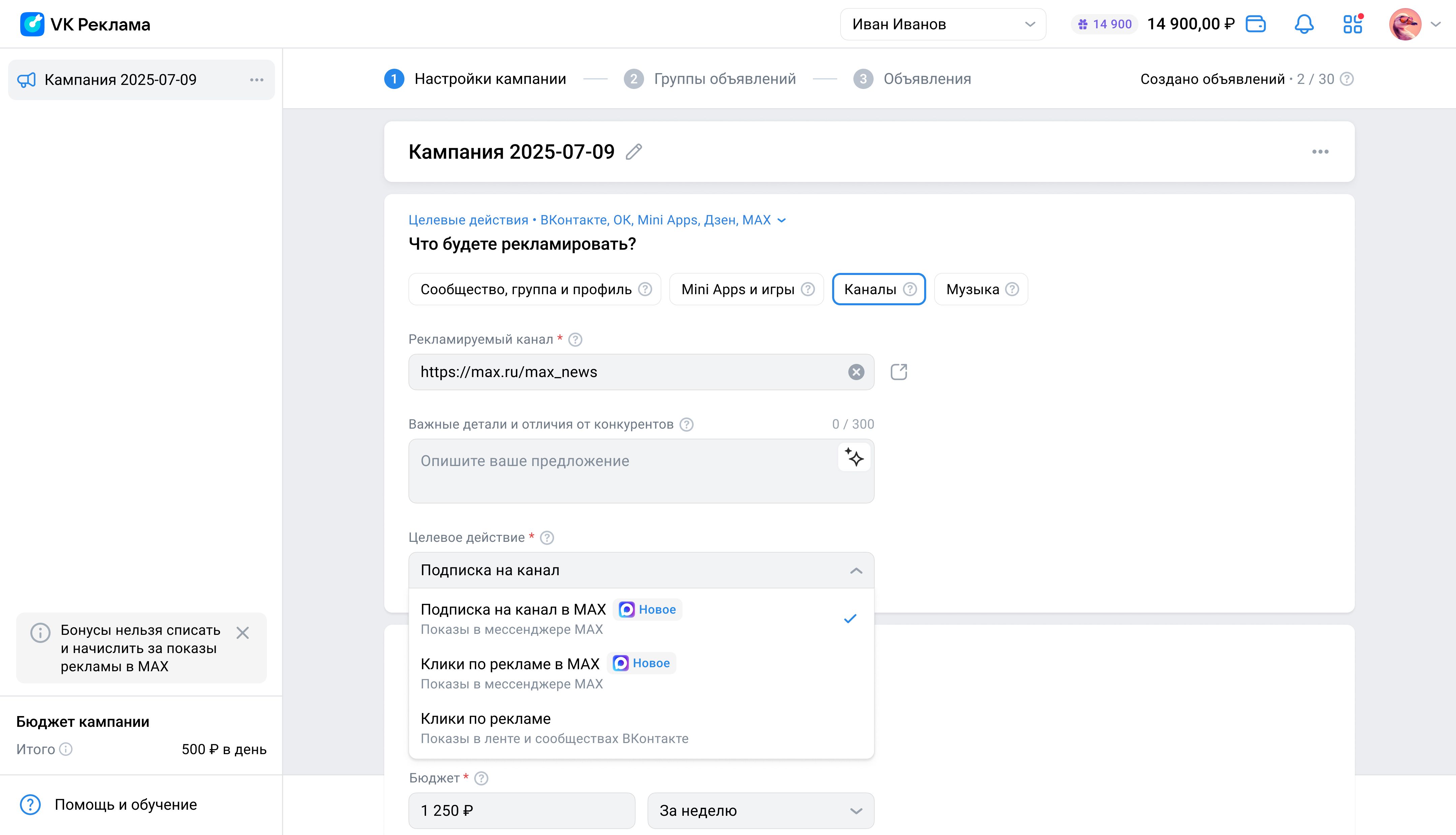Expand profile menu chevron beside avatar
The width and height of the screenshot is (1456, 835).
tap(1436, 24)
